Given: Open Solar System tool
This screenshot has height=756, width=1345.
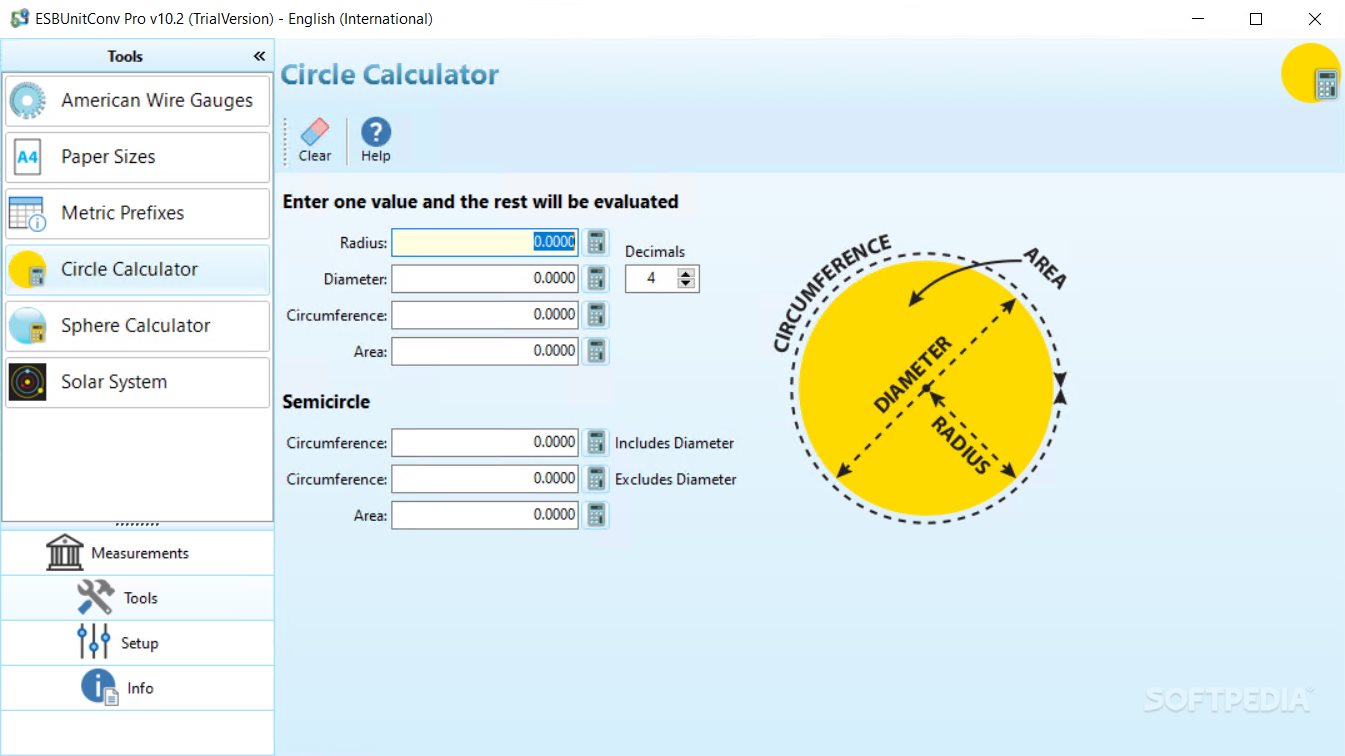Looking at the screenshot, I should 137,382.
